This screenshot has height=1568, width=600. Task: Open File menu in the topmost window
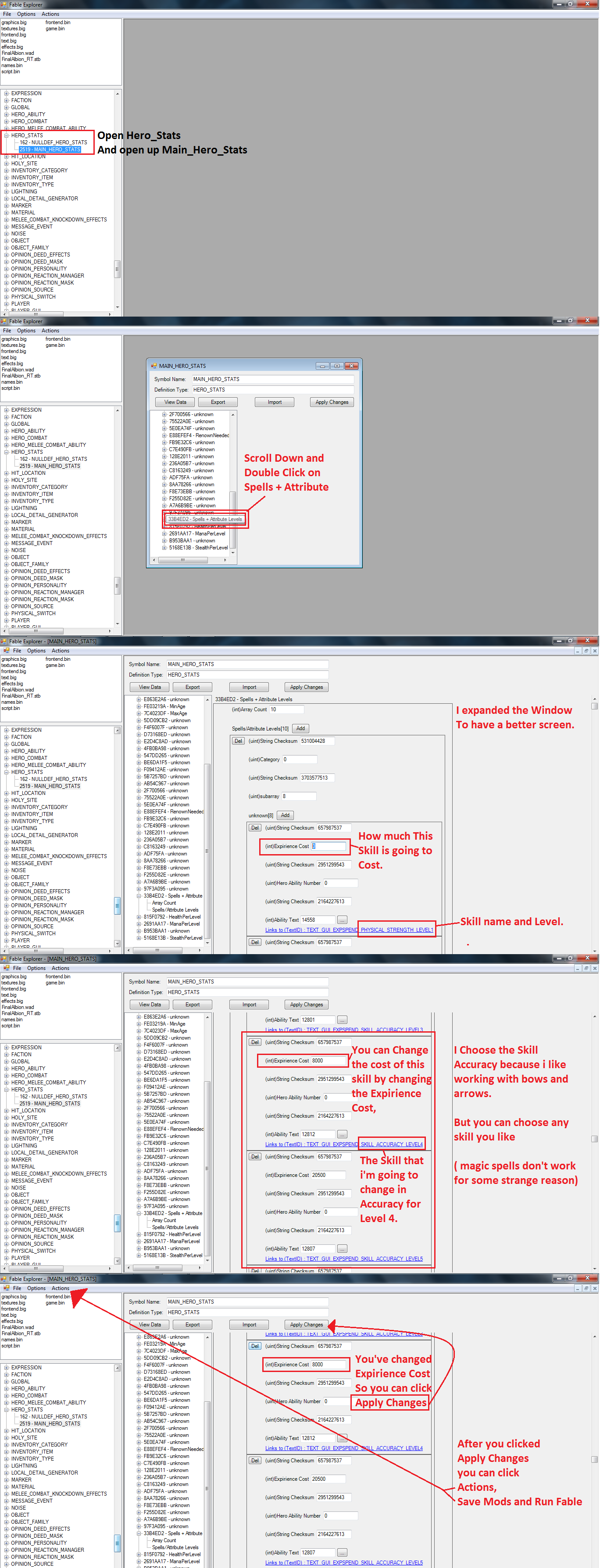click(7, 14)
